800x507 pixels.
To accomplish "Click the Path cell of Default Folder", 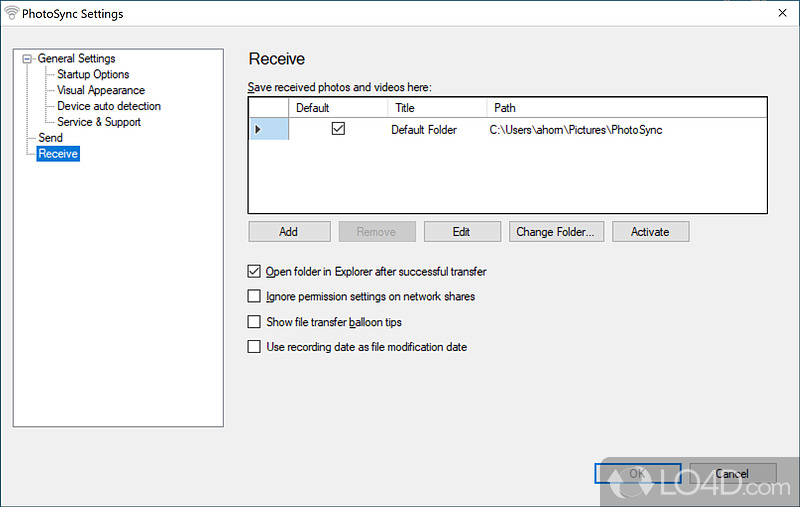I will (576, 130).
